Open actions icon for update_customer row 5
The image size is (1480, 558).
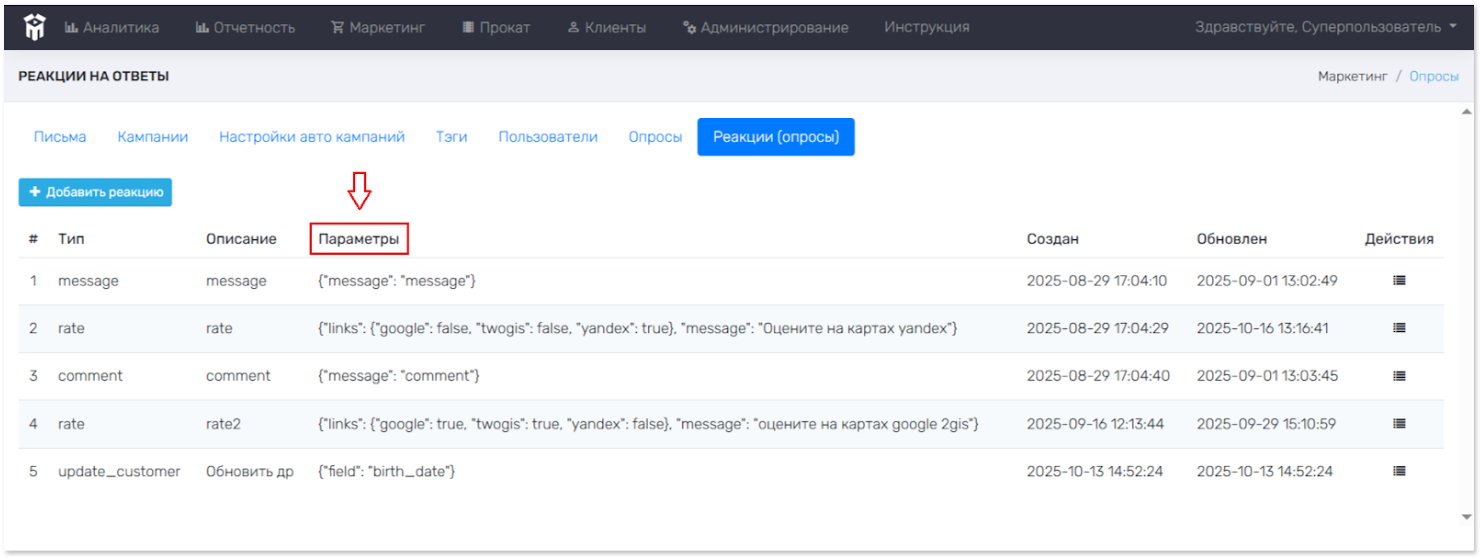tap(1399, 471)
